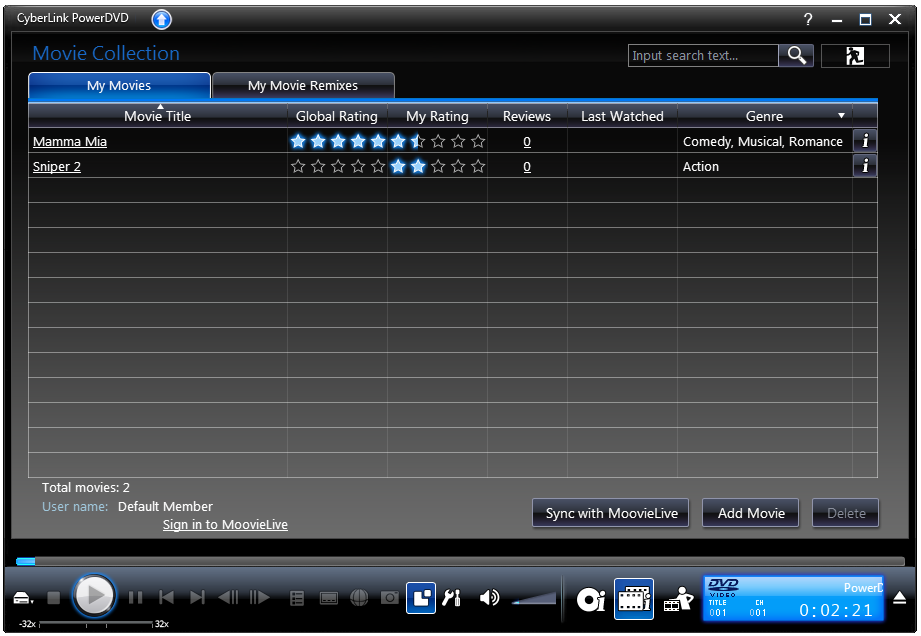Image resolution: width=921 pixels, height=636 pixels.
Task: Switch to My Movies tab
Action: [x=119, y=85]
